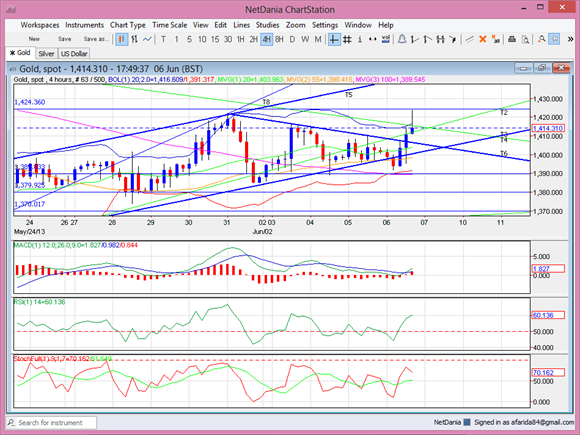This screenshot has height=435, width=580.
Task: Select the 8H time scale
Action: tap(279, 39)
